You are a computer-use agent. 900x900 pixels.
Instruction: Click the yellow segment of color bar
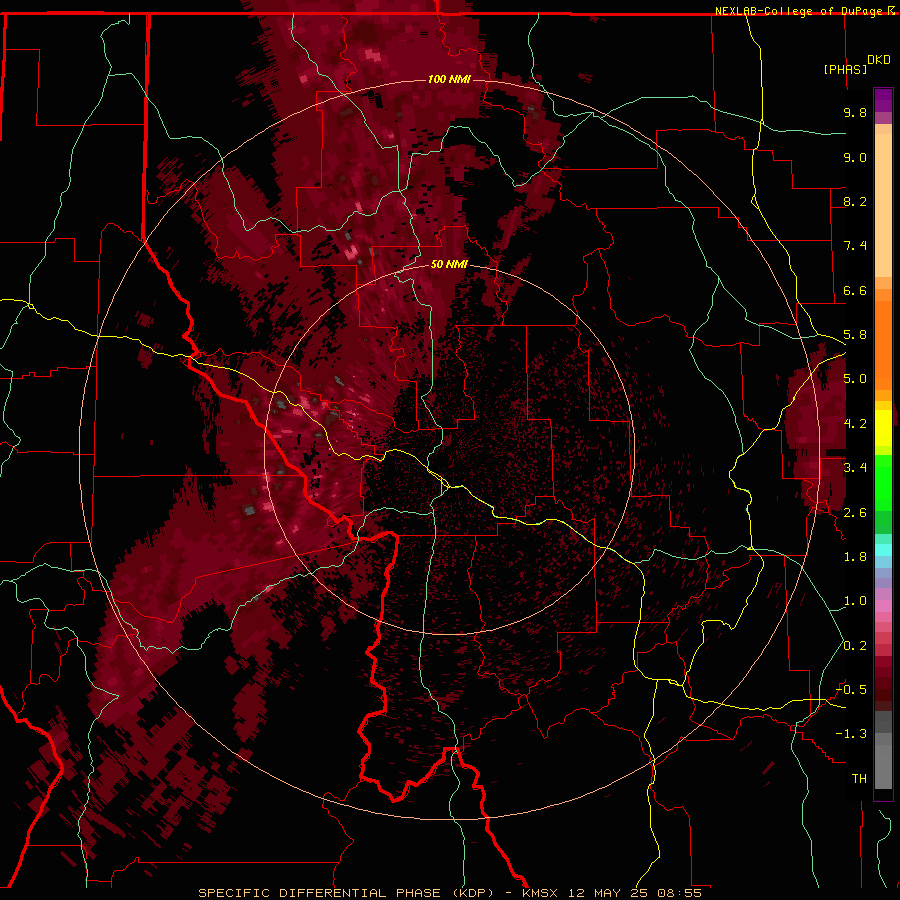click(883, 428)
